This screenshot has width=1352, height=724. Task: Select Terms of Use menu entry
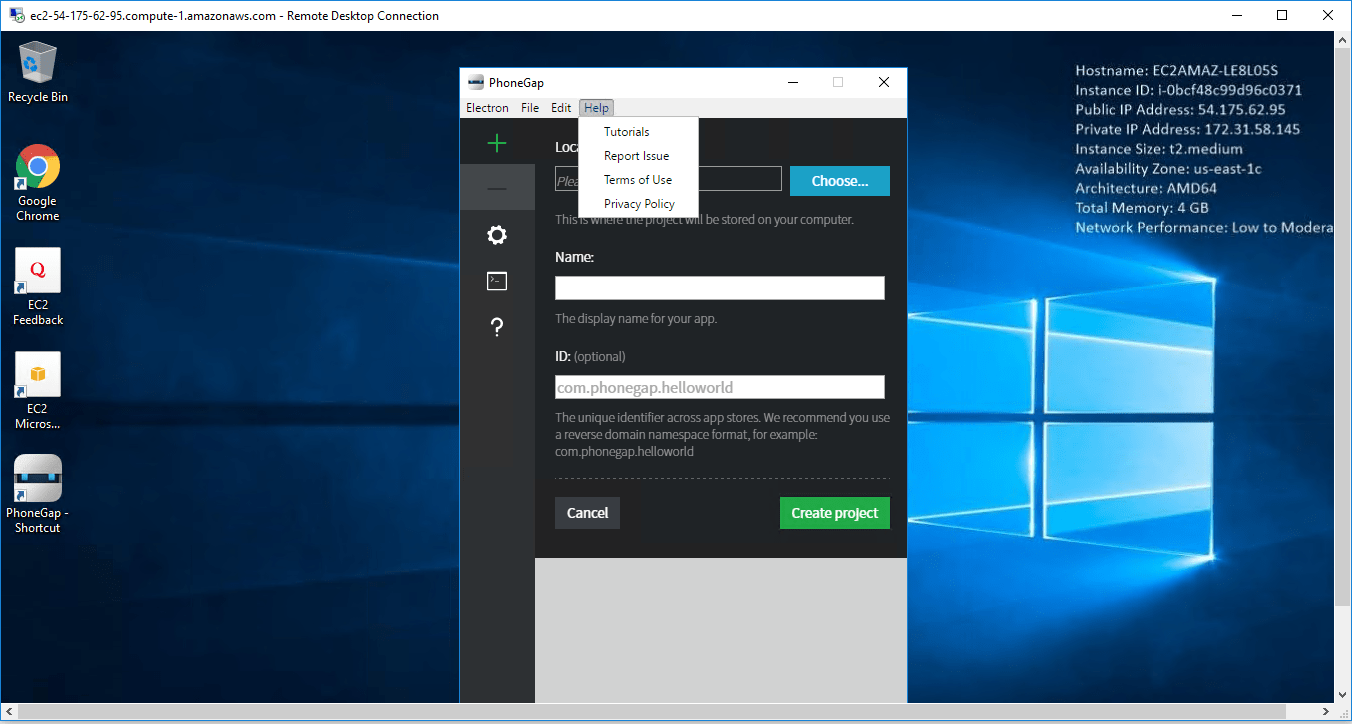pyautogui.click(x=638, y=180)
